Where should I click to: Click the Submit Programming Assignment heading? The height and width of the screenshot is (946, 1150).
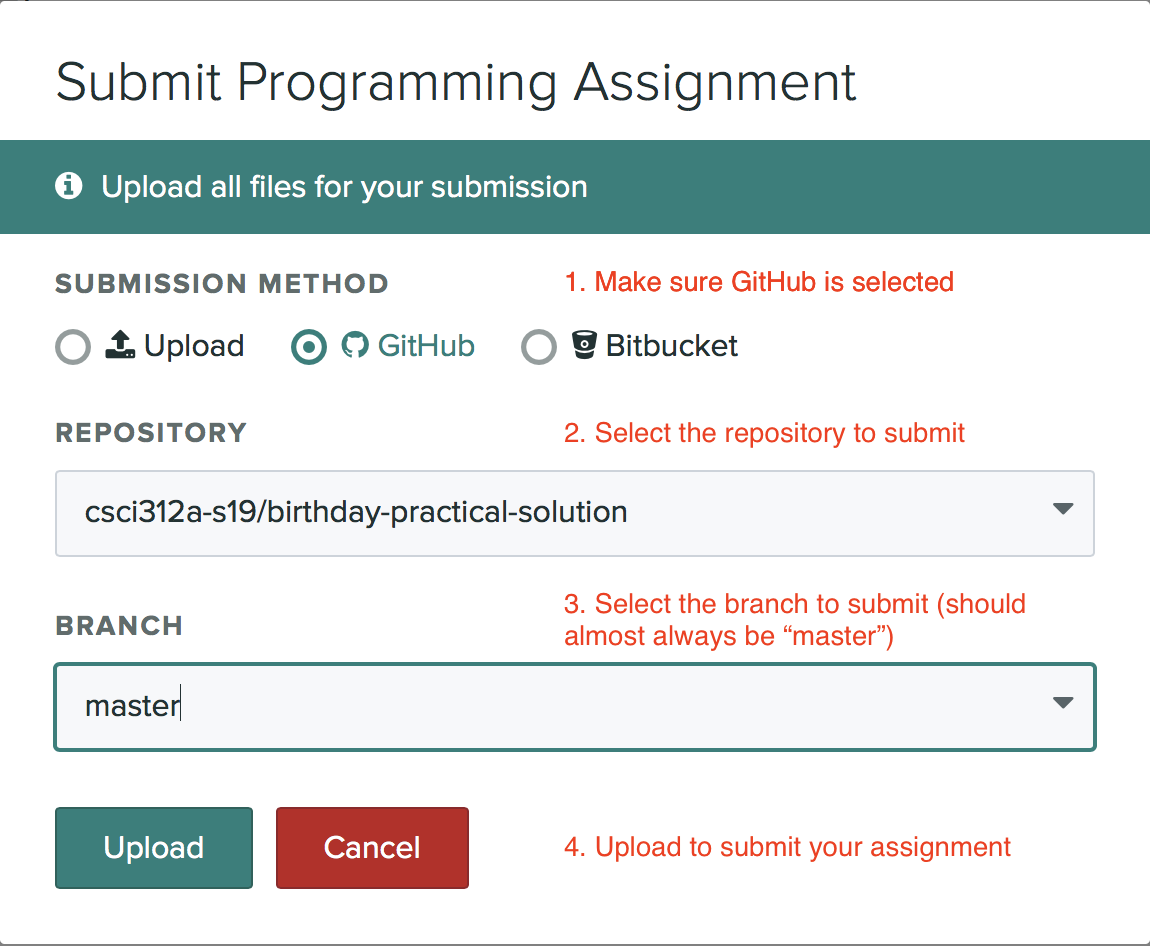click(x=455, y=83)
